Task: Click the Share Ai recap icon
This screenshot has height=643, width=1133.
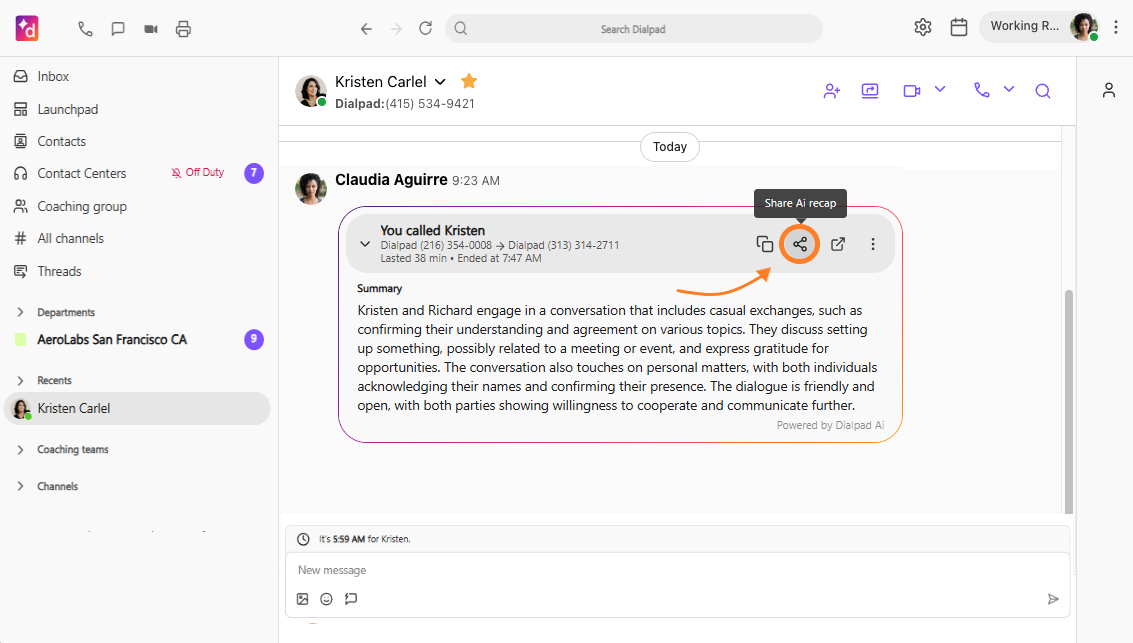Action: click(800, 244)
